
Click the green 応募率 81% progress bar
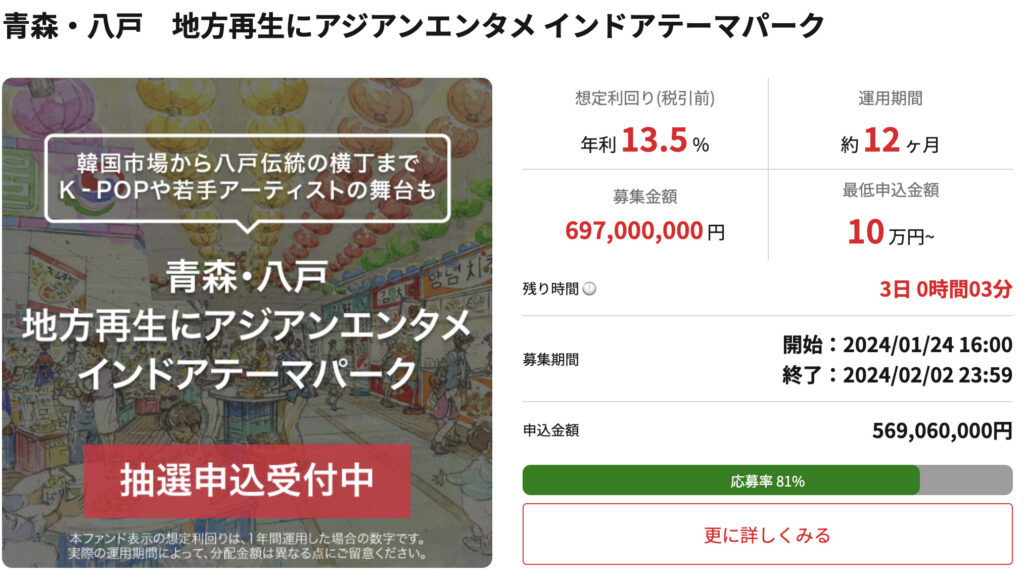click(x=720, y=481)
